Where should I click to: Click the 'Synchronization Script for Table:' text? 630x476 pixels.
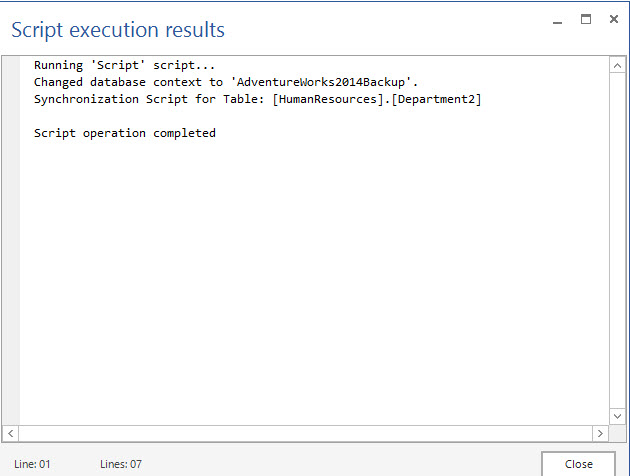(x=149, y=99)
